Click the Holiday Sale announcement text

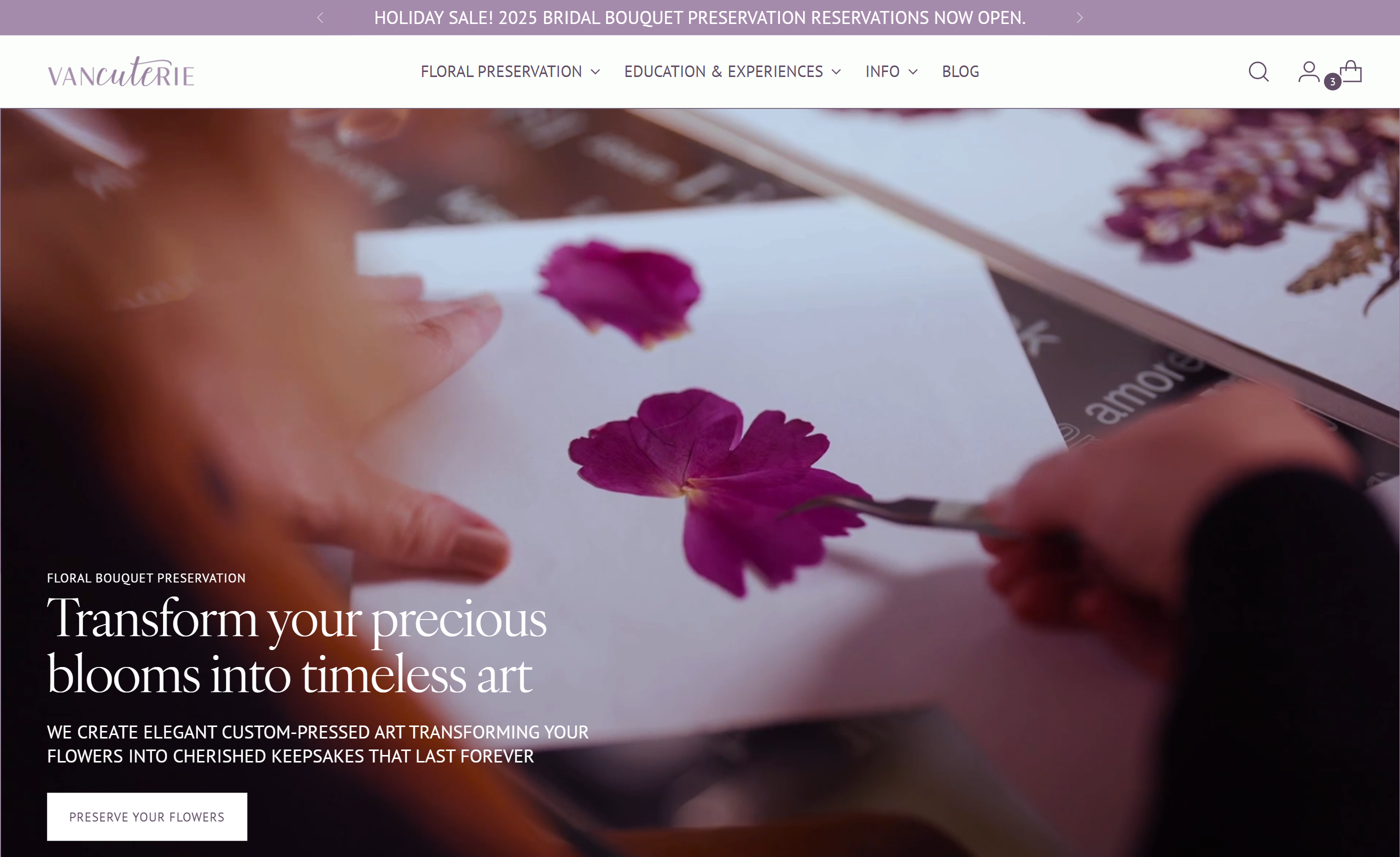700,17
